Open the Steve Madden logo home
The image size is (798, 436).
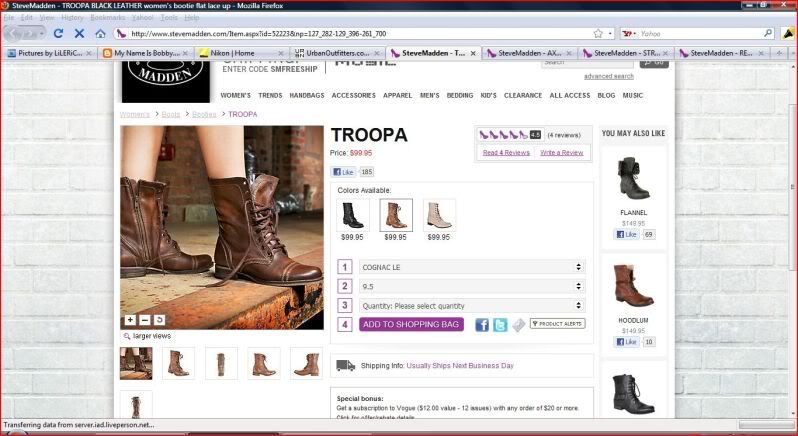pyautogui.click(x=166, y=80)
